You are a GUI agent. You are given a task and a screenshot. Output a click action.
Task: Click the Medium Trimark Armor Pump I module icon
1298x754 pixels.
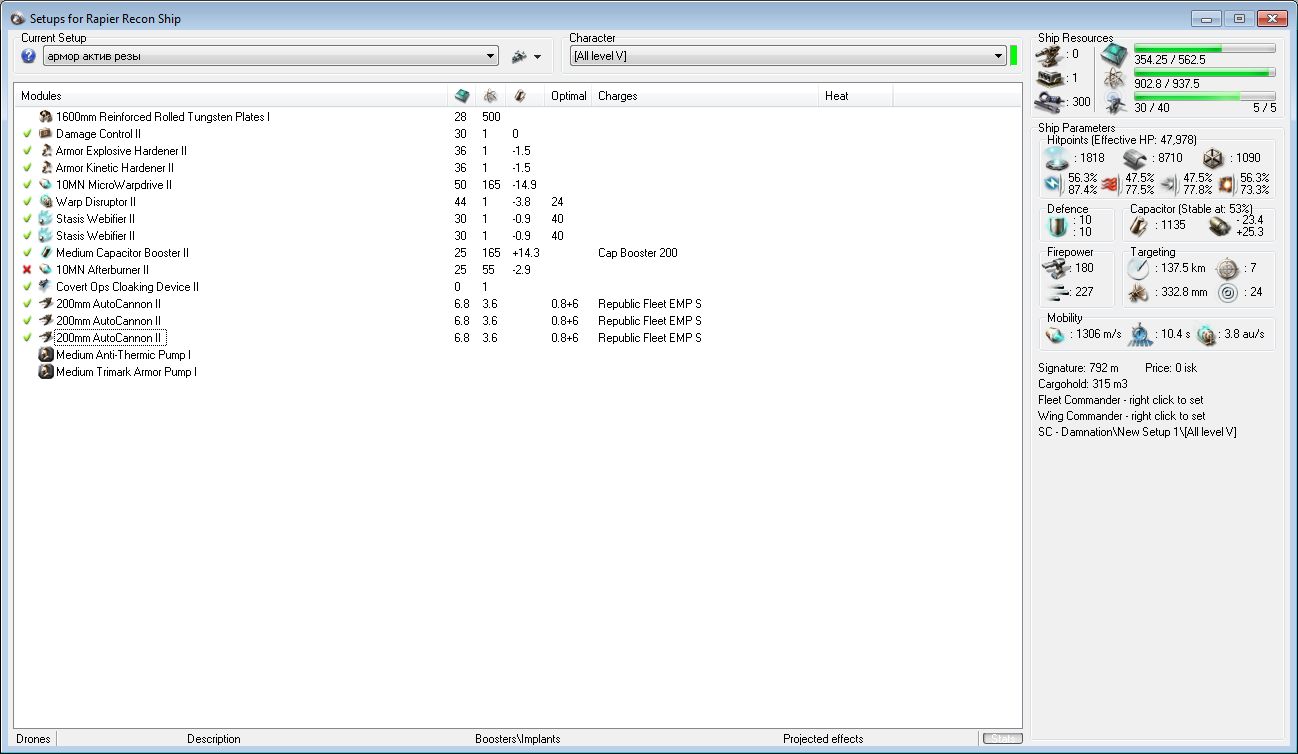click(x=45, y=372)
